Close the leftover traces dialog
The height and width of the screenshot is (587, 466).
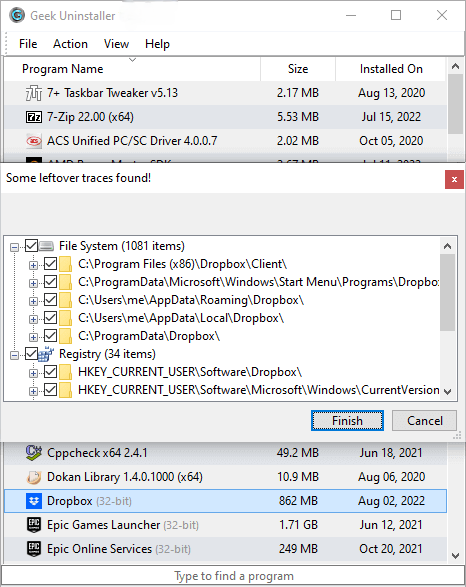coord(454,179)
